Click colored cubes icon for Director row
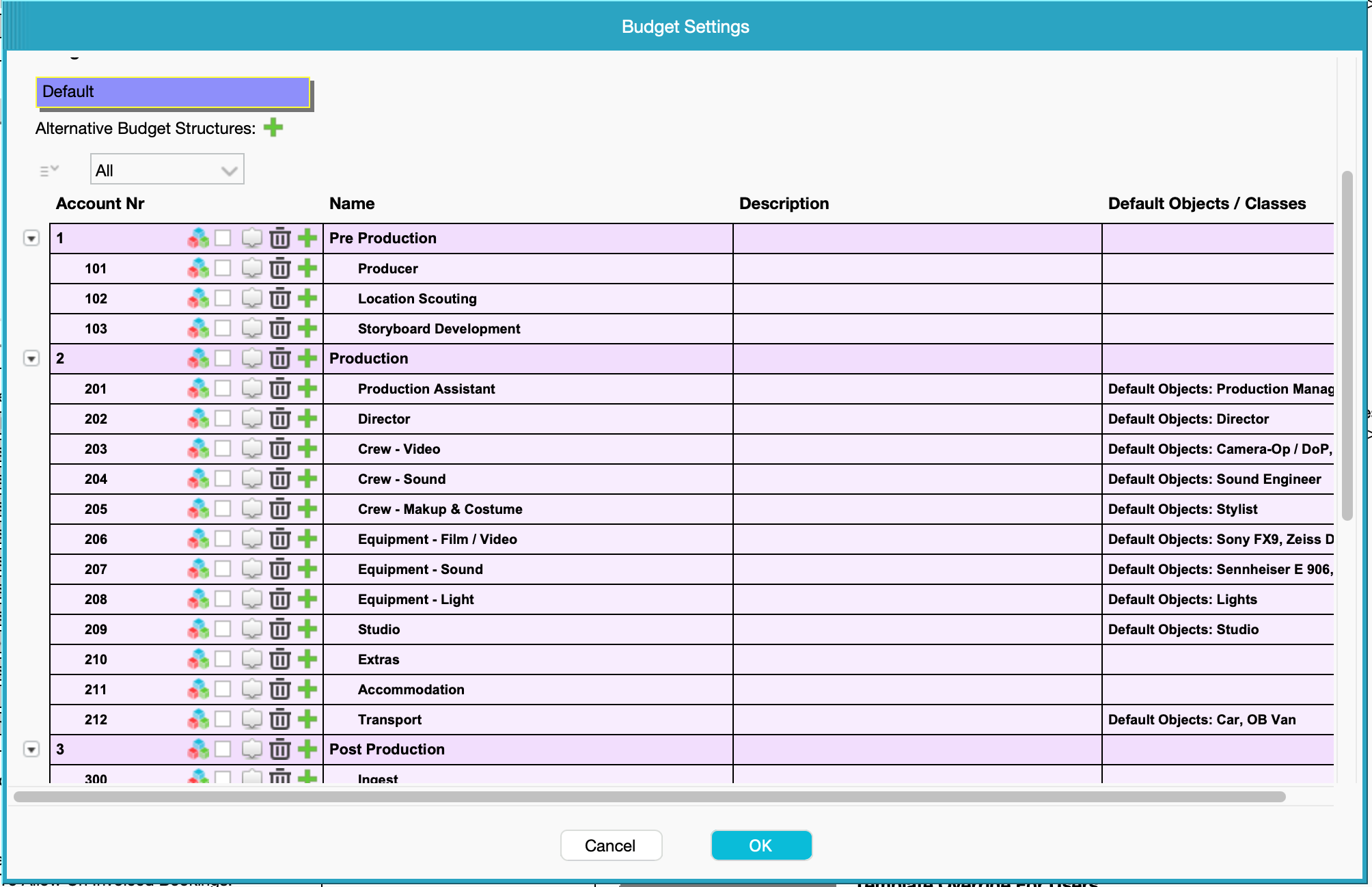1372x887 pixels. [198, 418]
